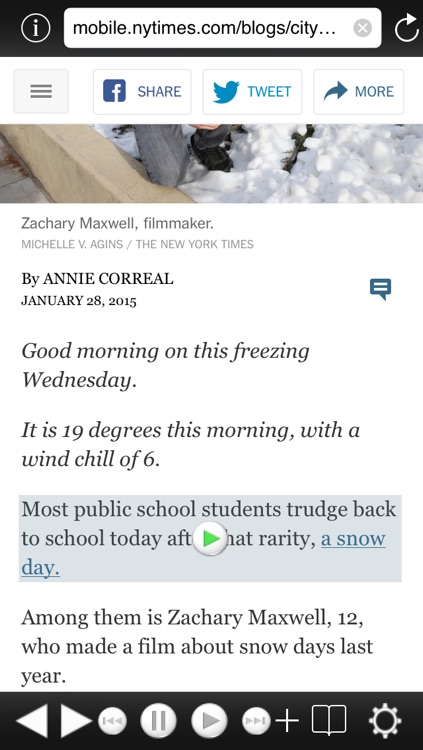Screen dimensions: 423x750
Task: Start speech playback with the play button
Action: tap(209, 720)
